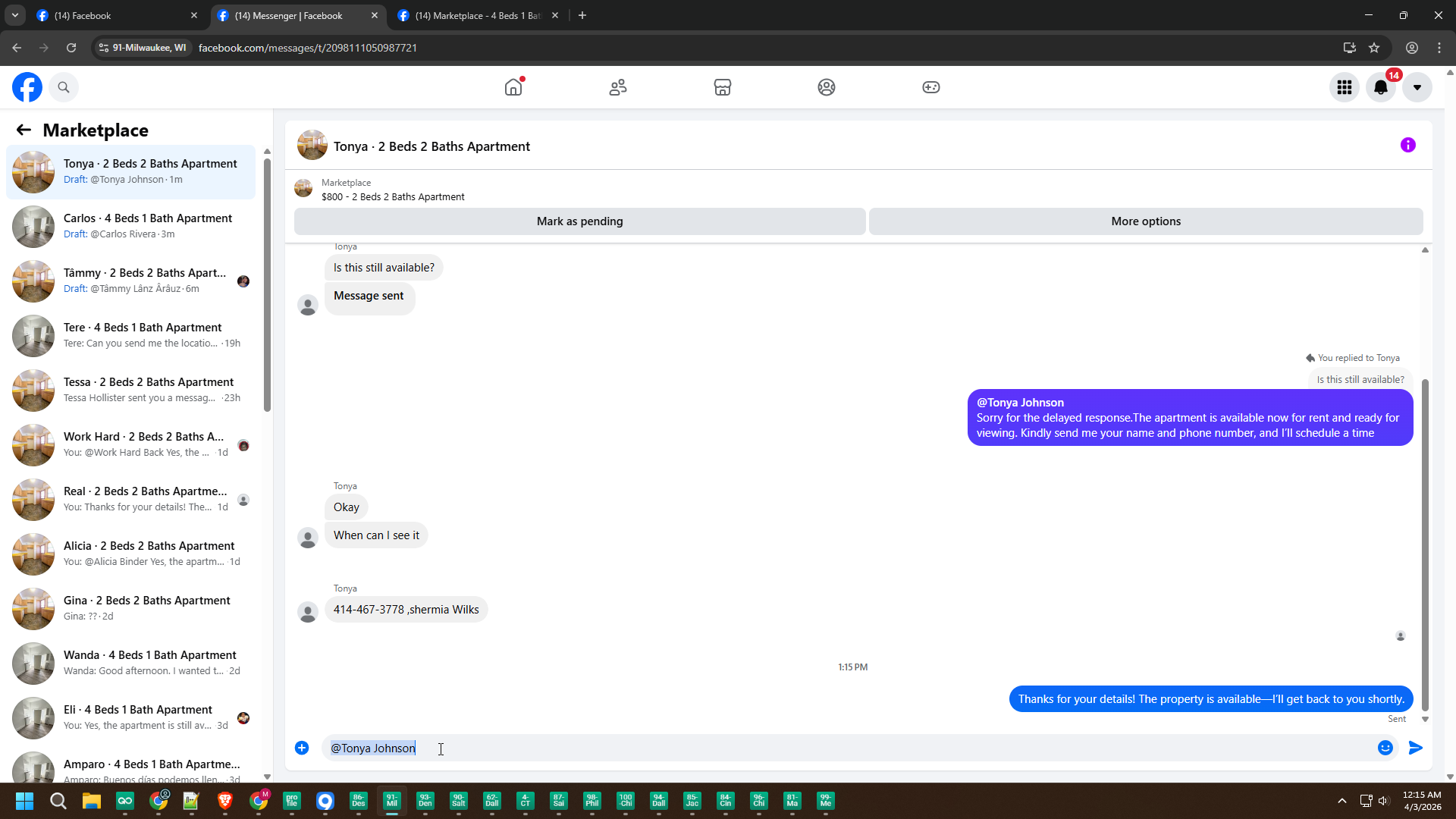Image resolution: width=1456 pixels, height=819 pixels.
Task: Open Windows Start menu
Action: click(24, 801)
